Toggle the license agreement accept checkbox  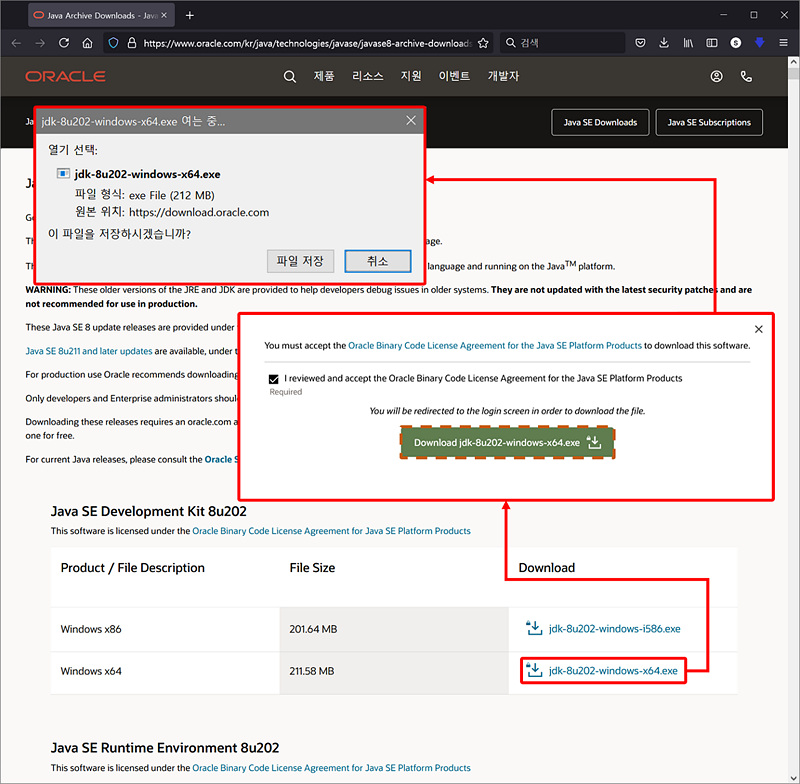point(273,379)
